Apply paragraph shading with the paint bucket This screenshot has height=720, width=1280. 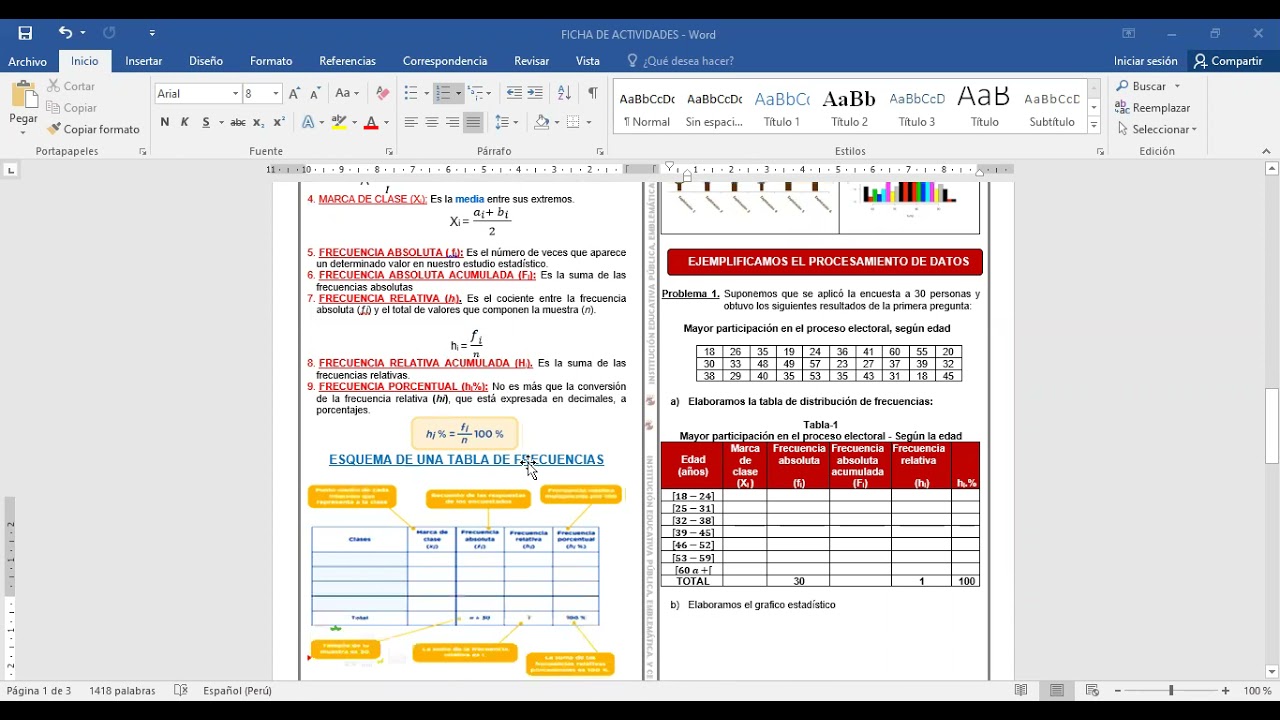(x=541, y=122)
